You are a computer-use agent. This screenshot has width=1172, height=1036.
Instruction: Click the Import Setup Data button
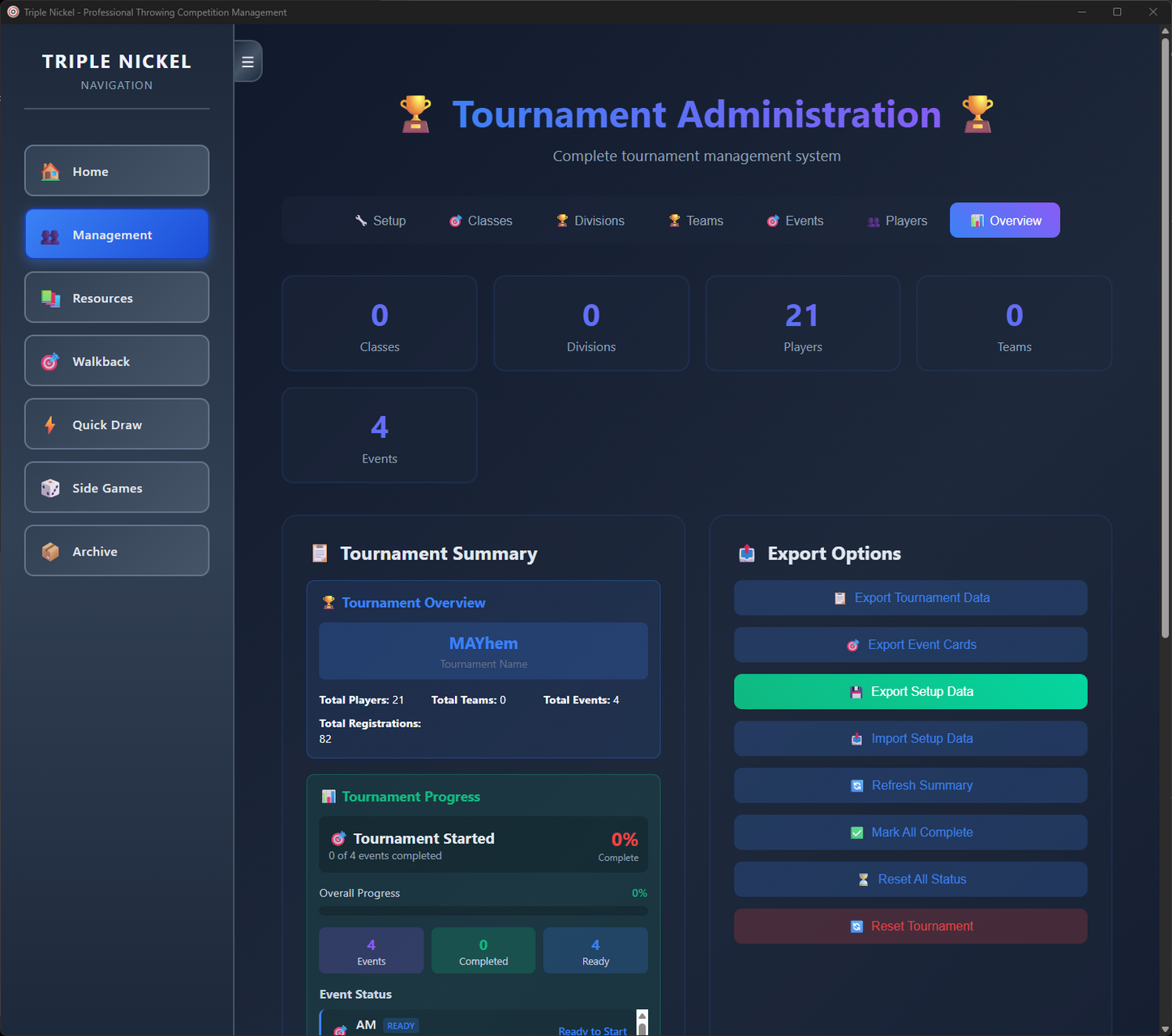tap(910, 738)
